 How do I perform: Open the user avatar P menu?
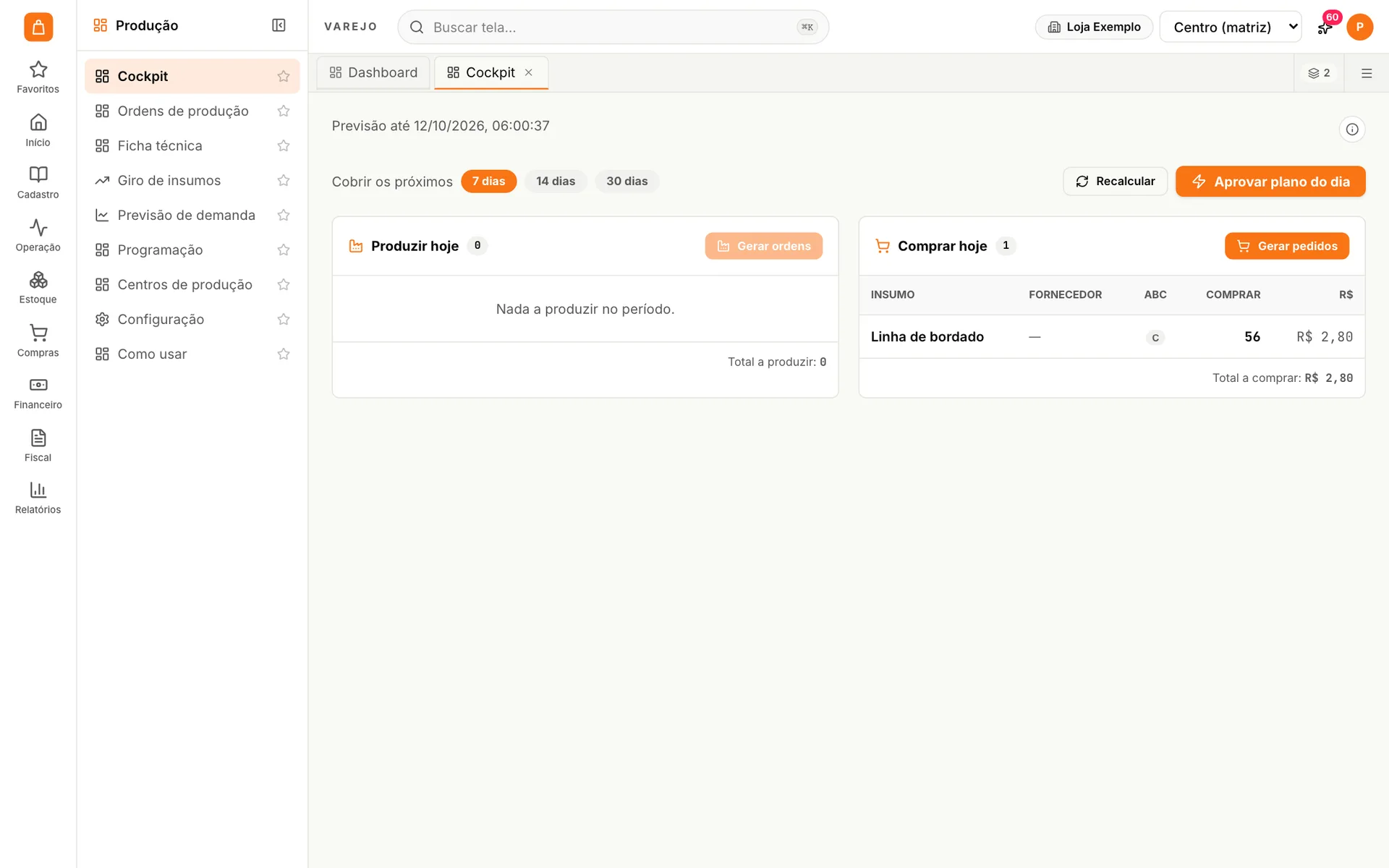pos(1359,27)
